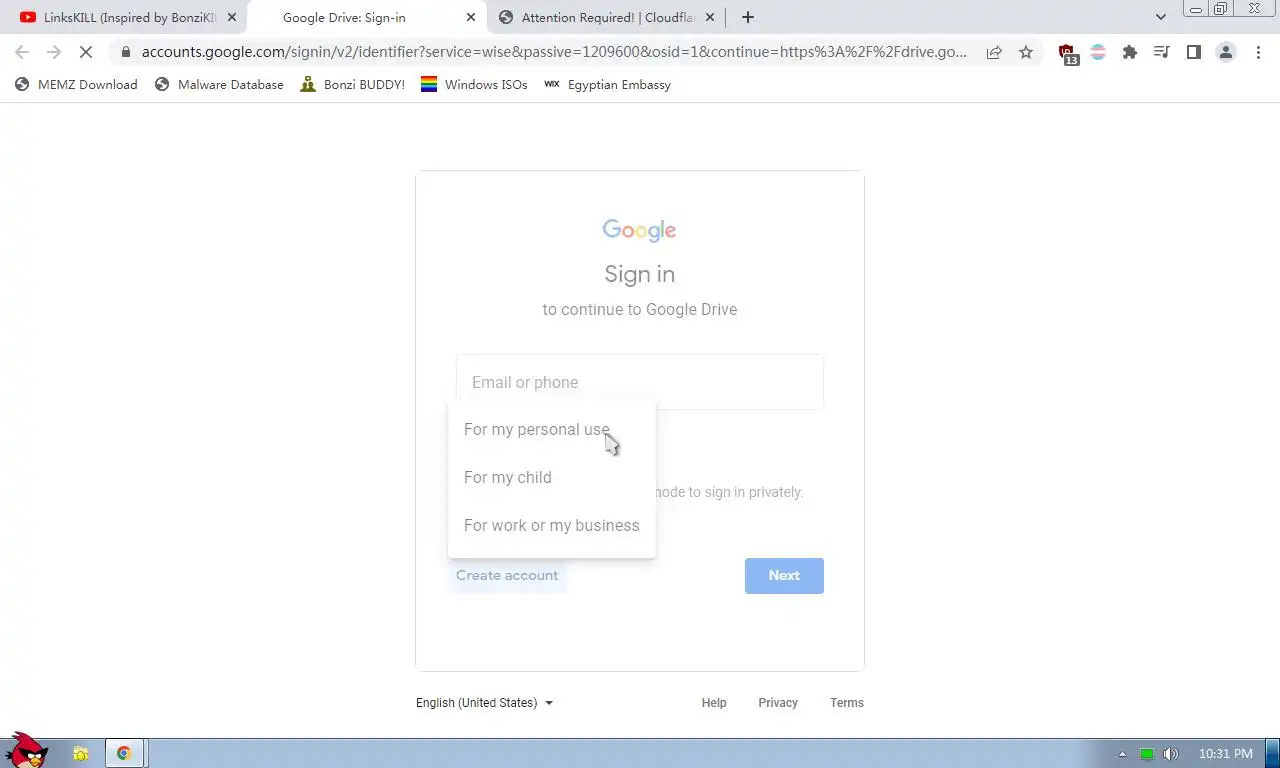Open the Egyptian Embassy bookmark

[x=607, y=84]
